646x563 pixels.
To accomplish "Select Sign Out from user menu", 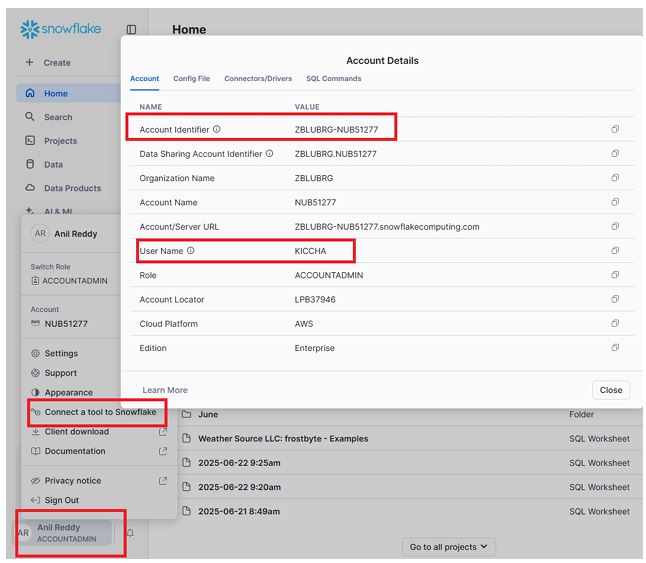I will (x=61, y=500).
